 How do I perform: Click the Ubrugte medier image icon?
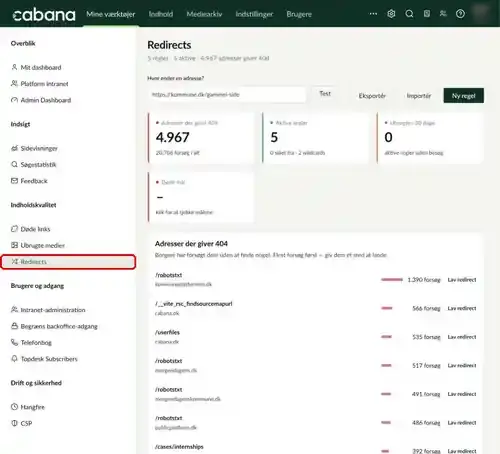coord(14,245)
